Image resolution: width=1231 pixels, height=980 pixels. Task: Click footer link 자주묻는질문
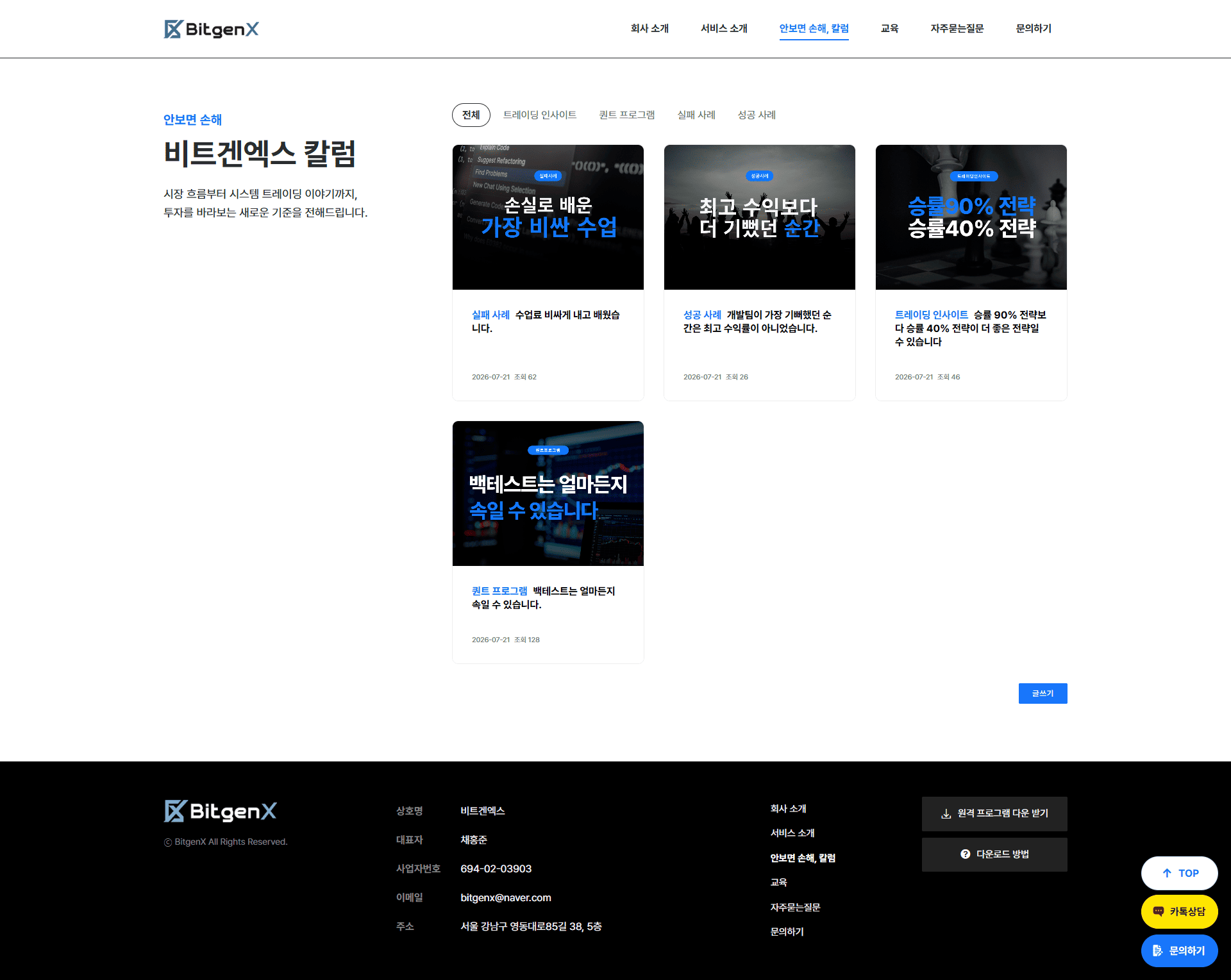795,907
